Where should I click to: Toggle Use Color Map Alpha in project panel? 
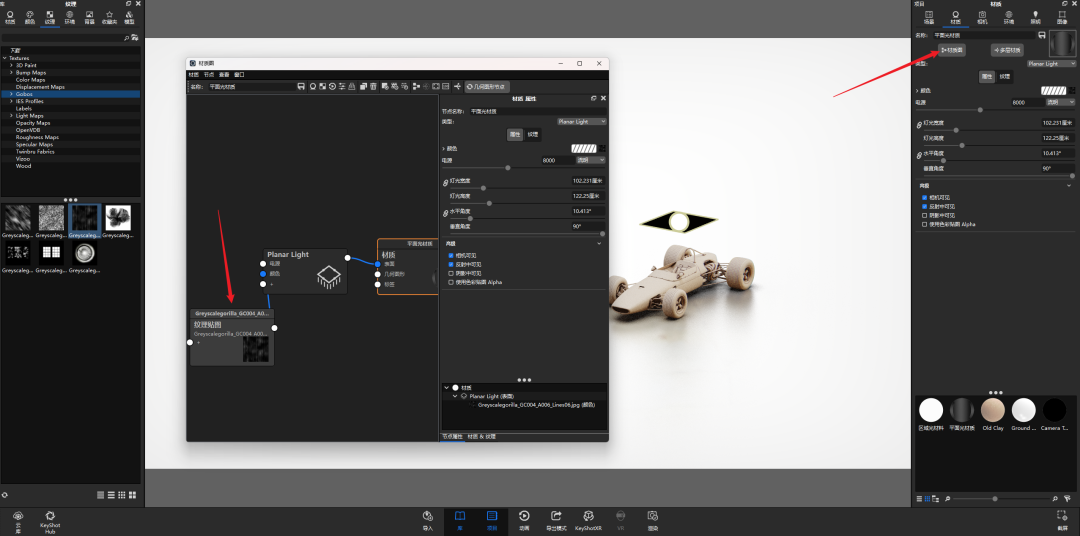[924, 224]
